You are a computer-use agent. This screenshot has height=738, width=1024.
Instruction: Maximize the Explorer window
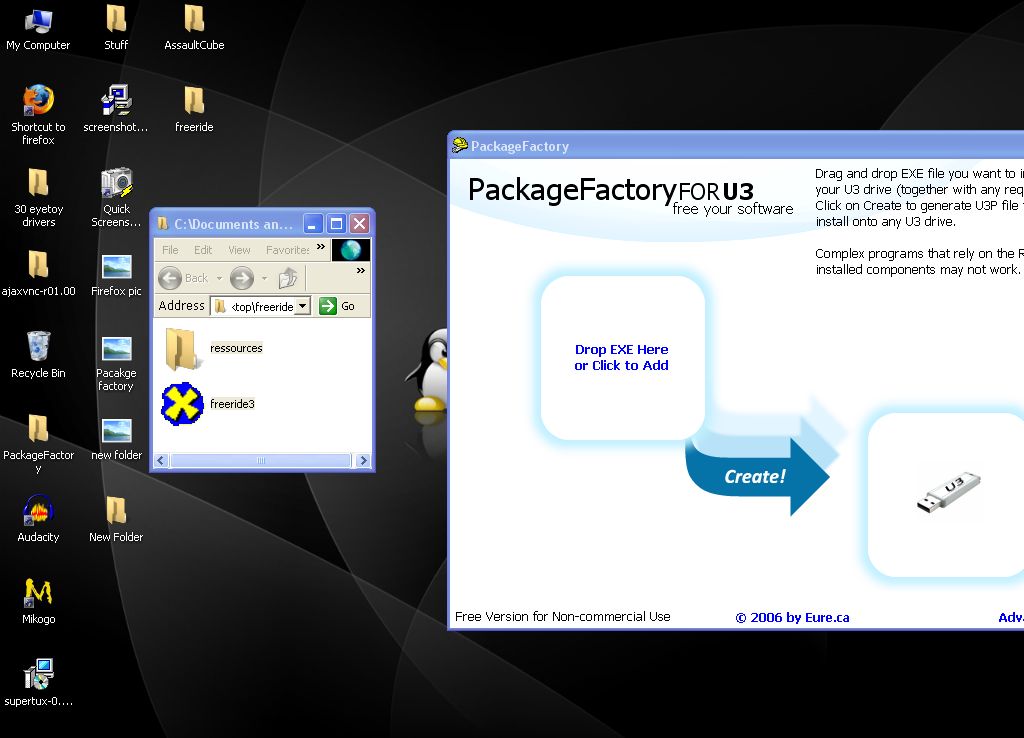pos(336,224)
